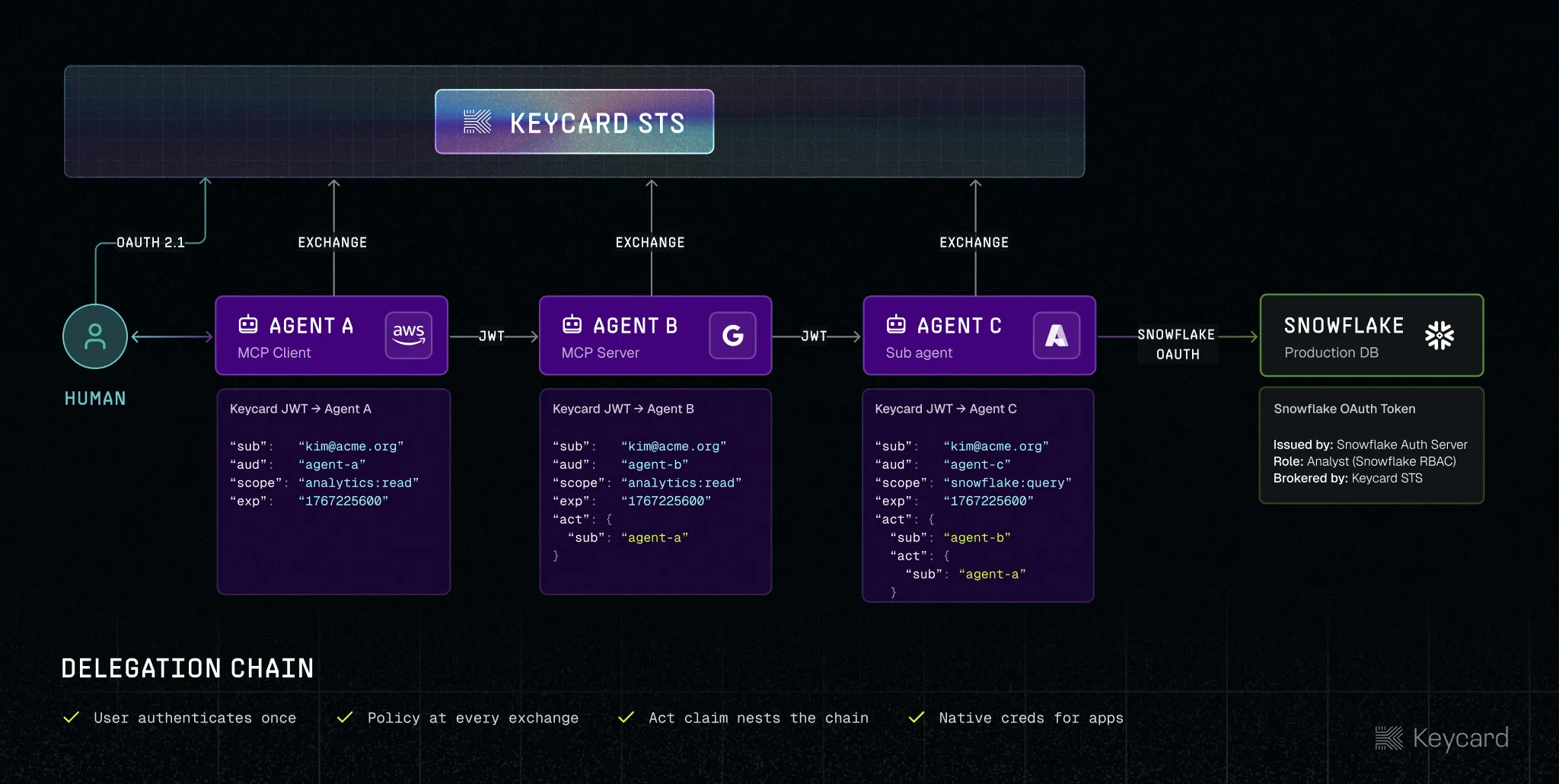Viewport: 1559px width, 784px height.
Task: Click "agent-c" aud value in Agent C token
Action: (977, 464)
